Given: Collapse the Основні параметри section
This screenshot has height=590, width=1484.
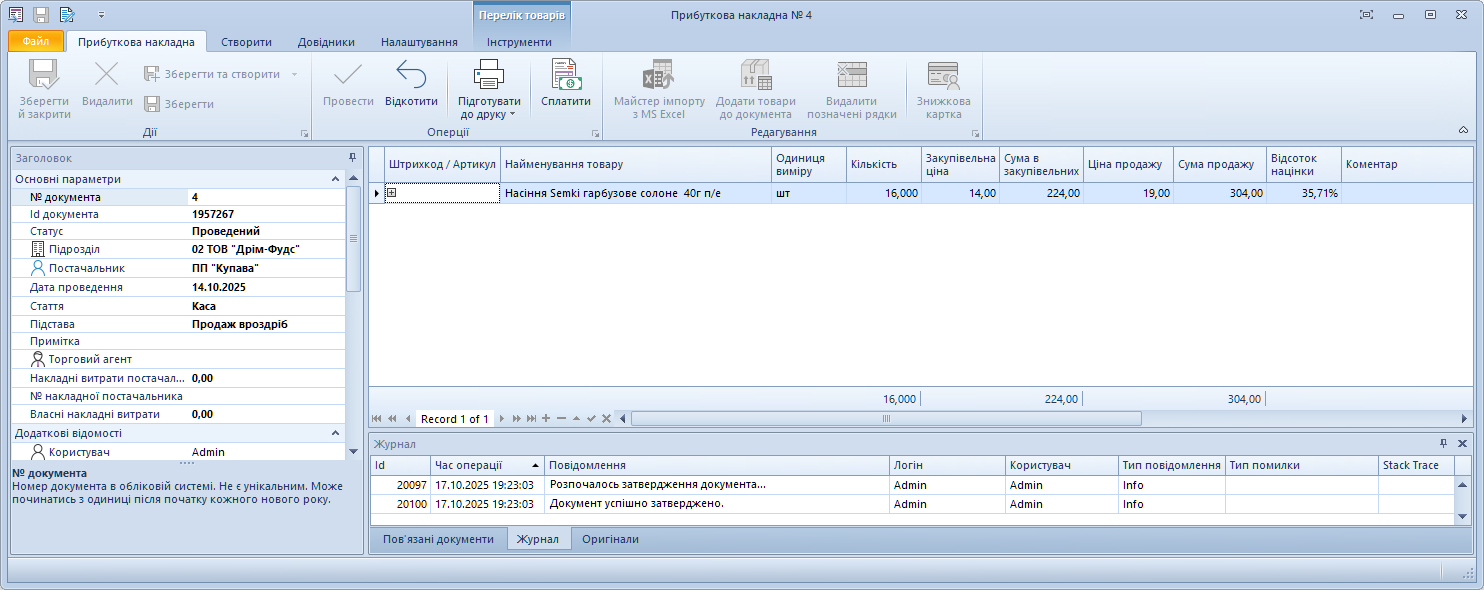Looking at the screenshot, I should (x=336, y=179).
